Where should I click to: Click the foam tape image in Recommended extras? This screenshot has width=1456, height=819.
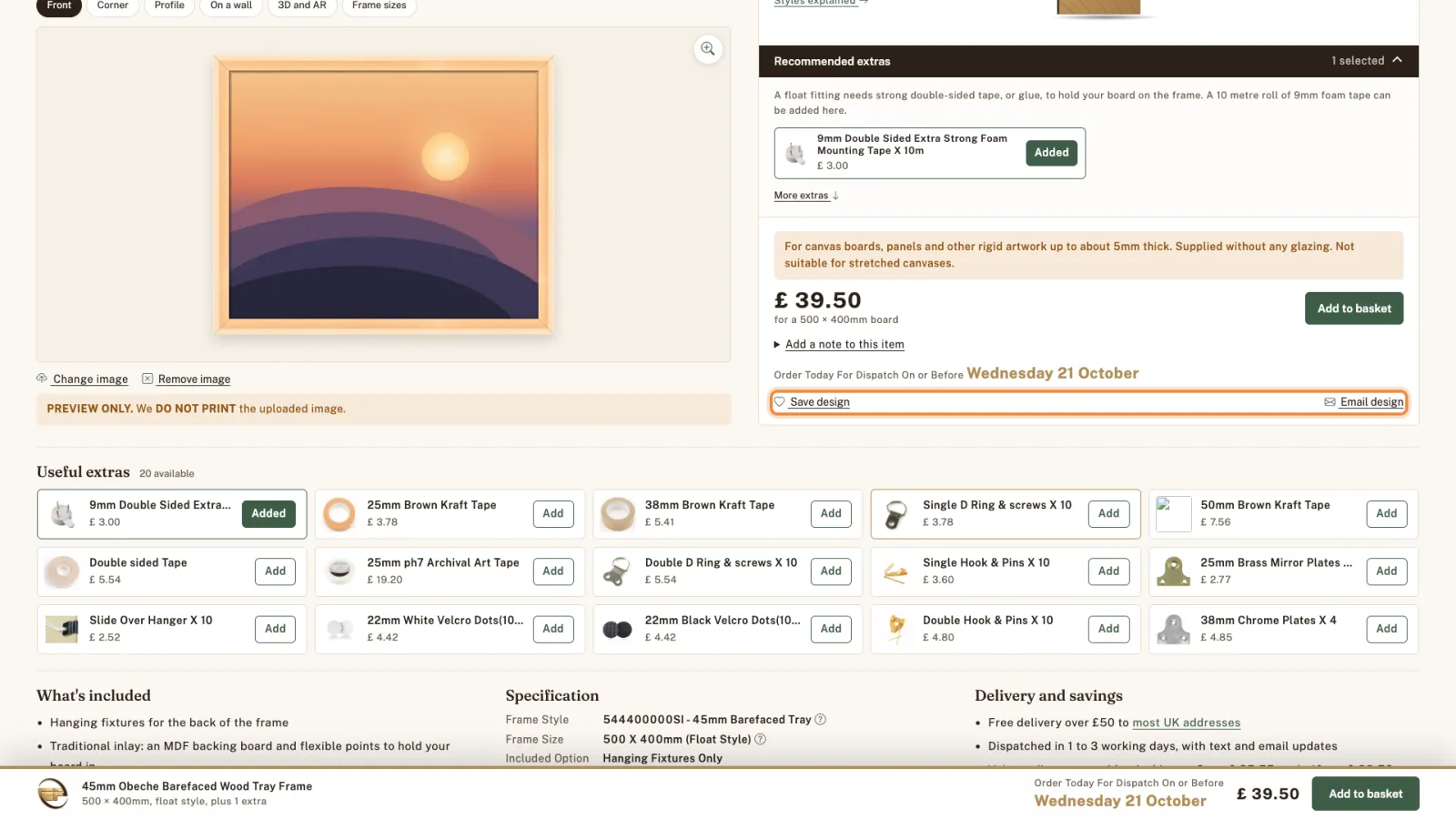coord(795,153)
